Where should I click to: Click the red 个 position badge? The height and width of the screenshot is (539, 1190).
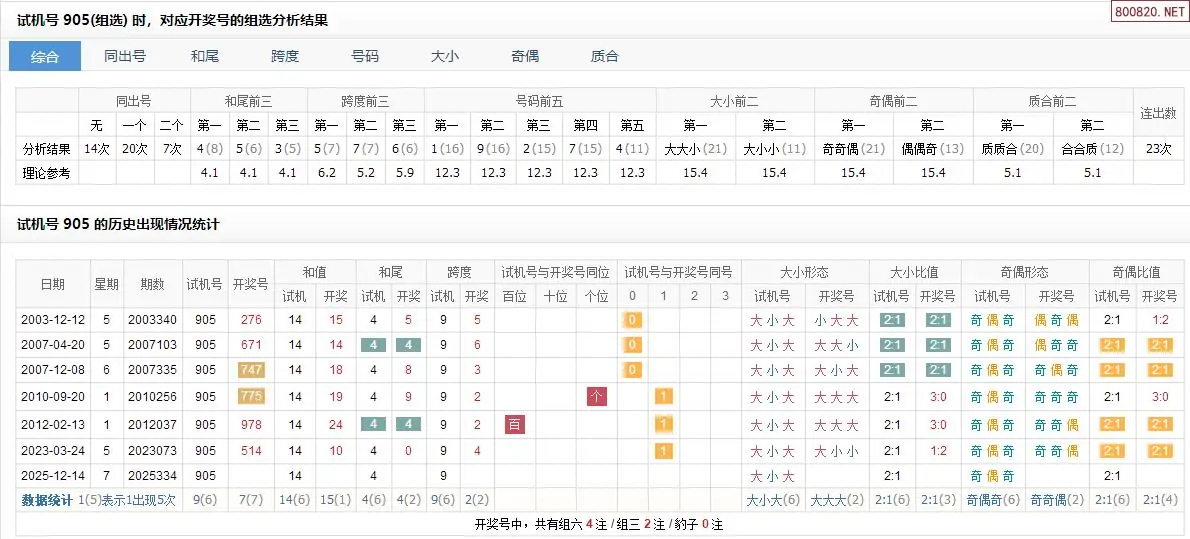[597, 397]
